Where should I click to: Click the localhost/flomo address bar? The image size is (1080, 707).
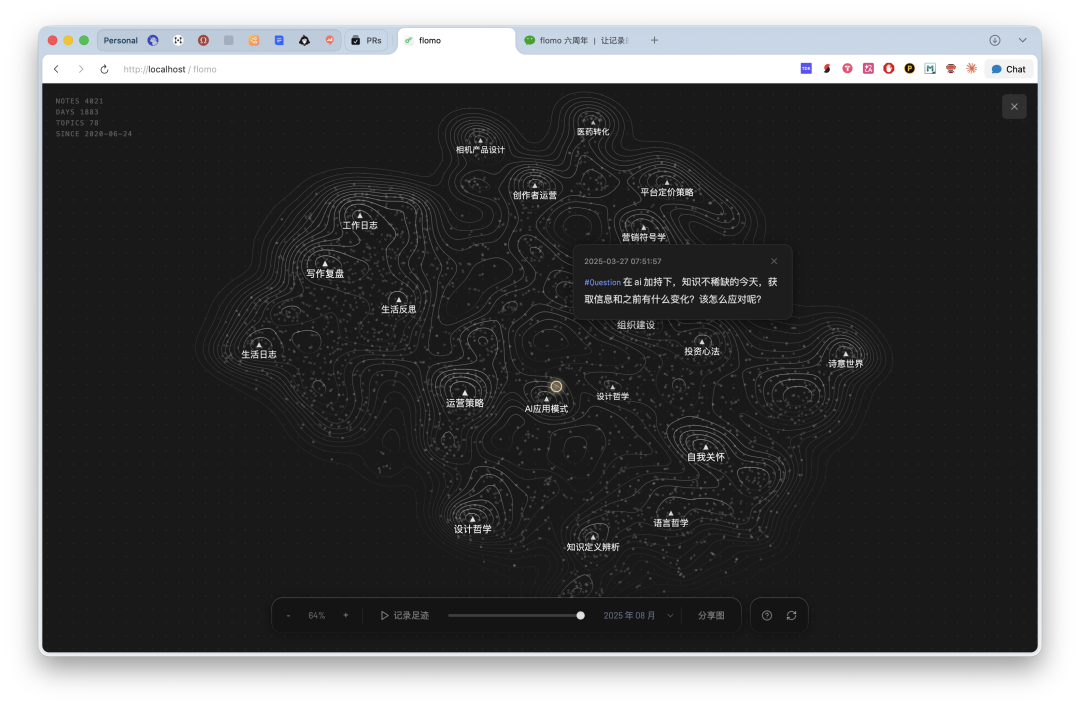169,69
